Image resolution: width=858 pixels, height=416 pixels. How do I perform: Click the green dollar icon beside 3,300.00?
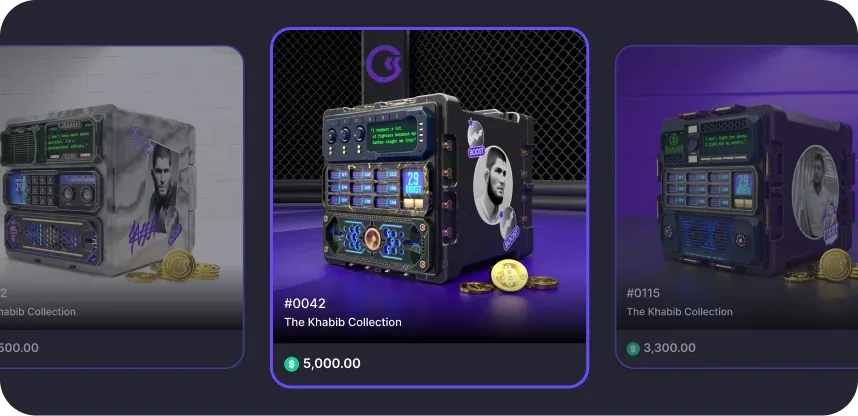tap(633, 349)
